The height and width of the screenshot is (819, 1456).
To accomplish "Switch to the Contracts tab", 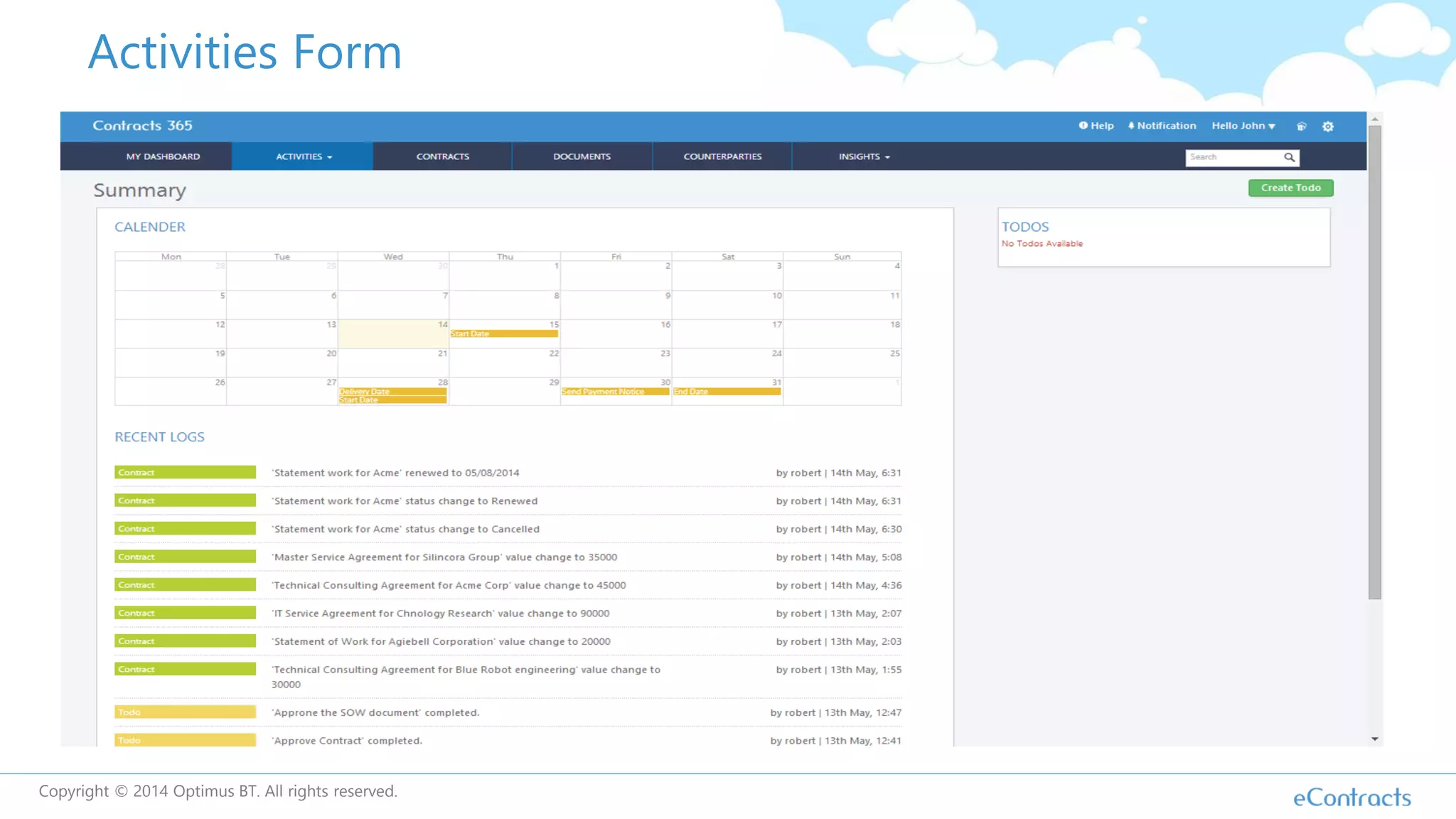I will 442,156.
